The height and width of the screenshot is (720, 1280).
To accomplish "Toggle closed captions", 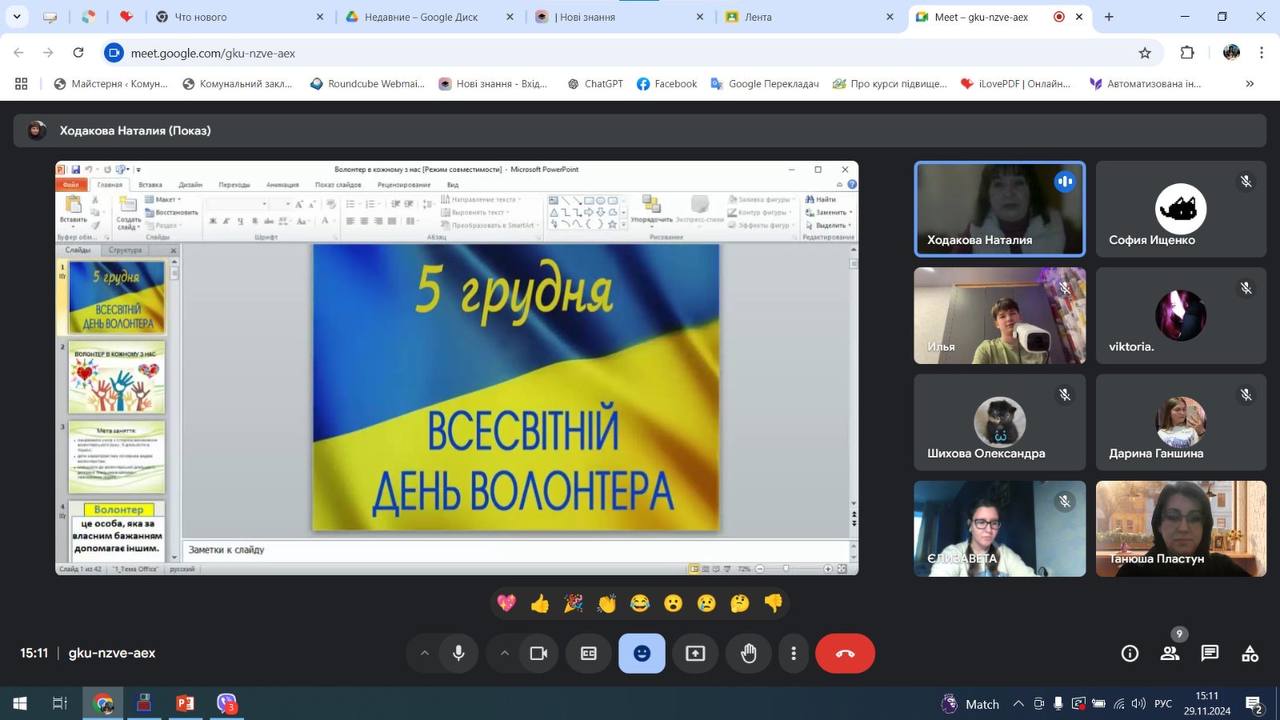I will pyautogui.click(x=589, y=653).
